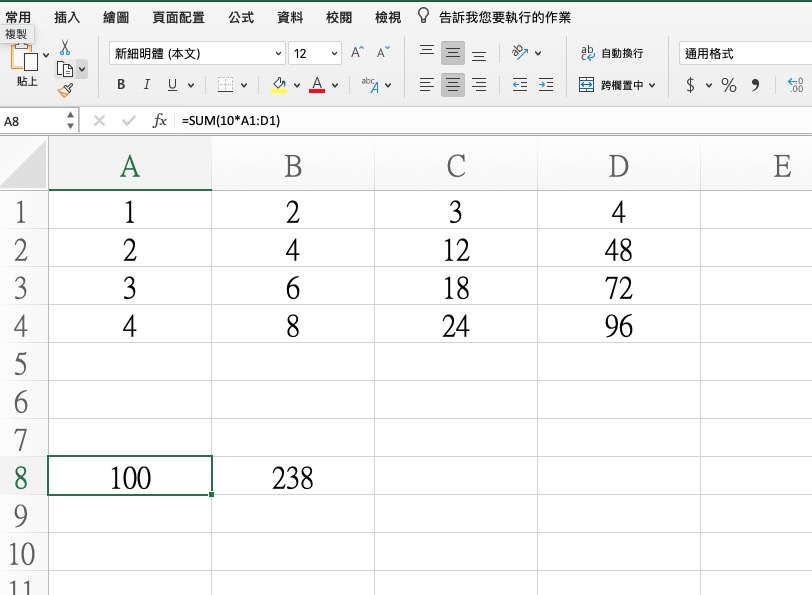
Task: Switch to the 公式 Formulas tab
Action: point(241,17)
